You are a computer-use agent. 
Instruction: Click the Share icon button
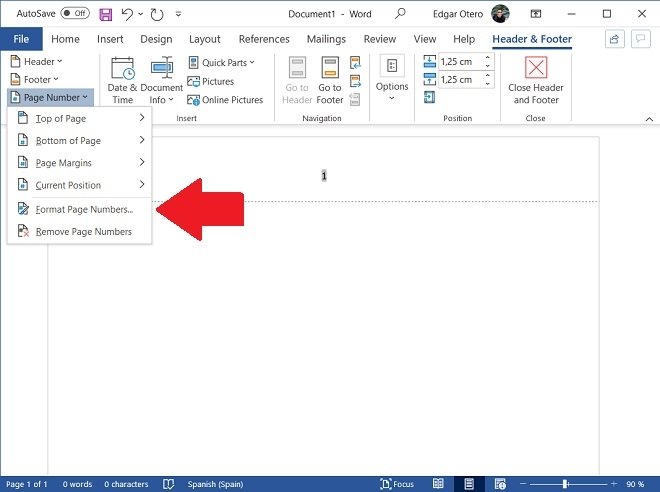click(x=615, y=39)
